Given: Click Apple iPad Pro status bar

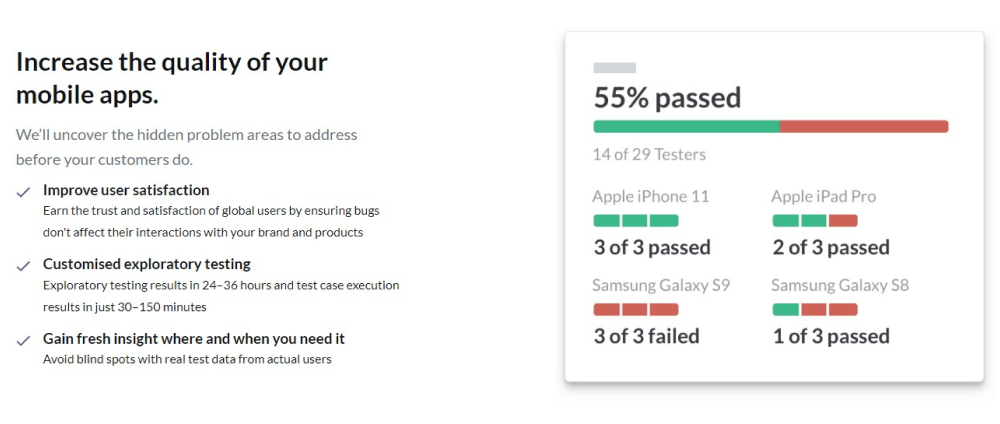Looking at the screenshot, I should pos(814,221).
